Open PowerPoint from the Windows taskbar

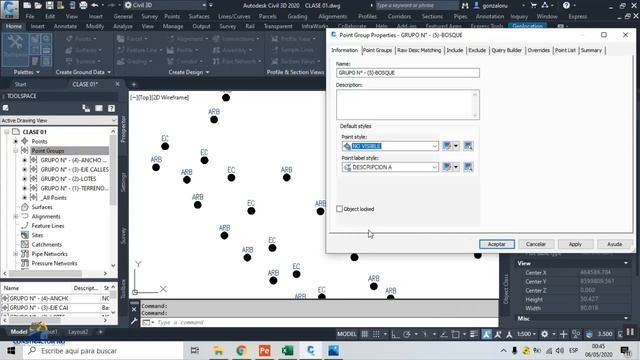tap(264, 350)
